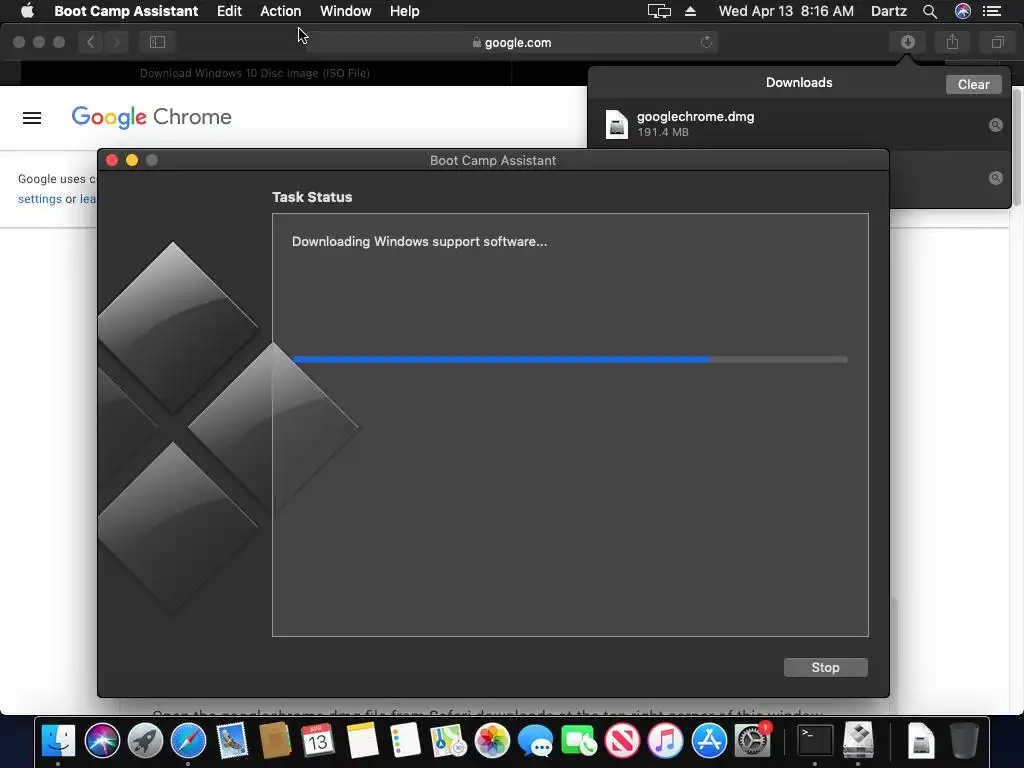Click the Stop button in Boot Camp Assistant
This screenshot has height=768, width=1024.
[x=825, y=667]
